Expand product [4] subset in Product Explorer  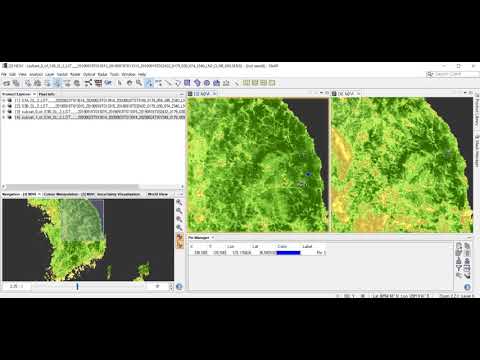4,117
